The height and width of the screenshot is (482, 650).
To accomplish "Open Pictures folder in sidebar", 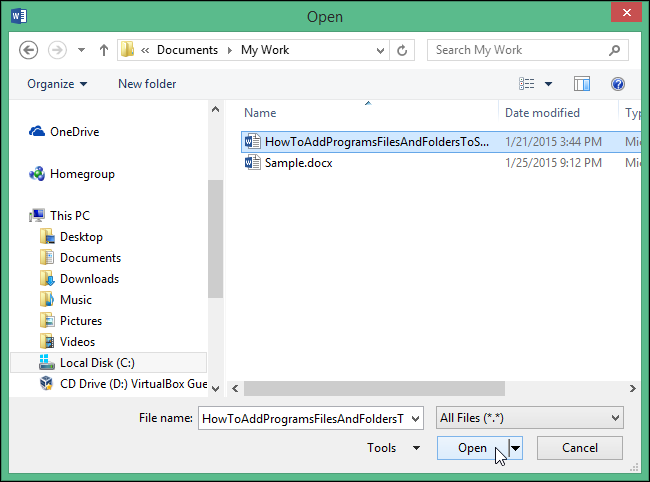I will point(81,321).
